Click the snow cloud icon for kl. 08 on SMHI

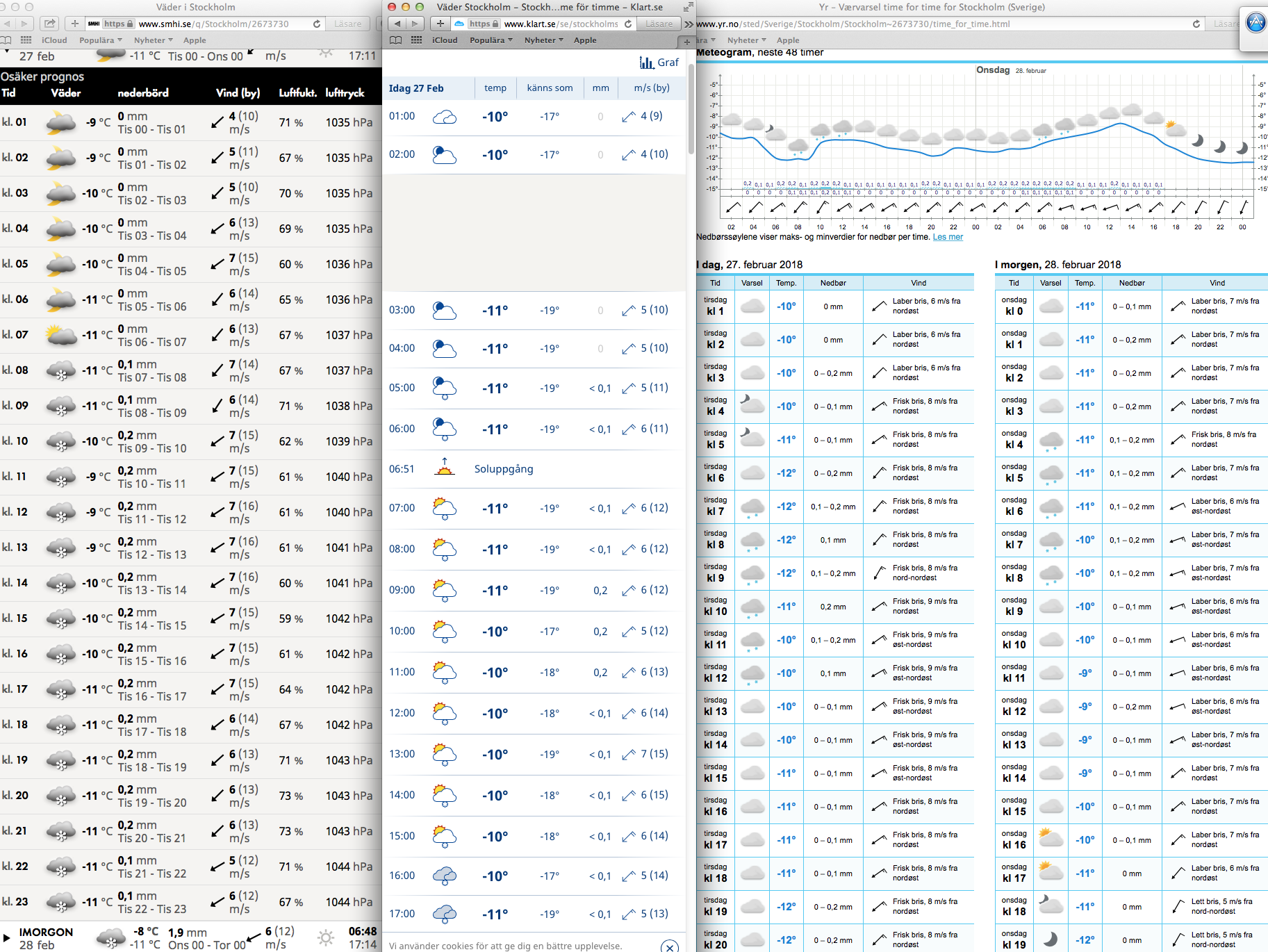pos(61,370)
